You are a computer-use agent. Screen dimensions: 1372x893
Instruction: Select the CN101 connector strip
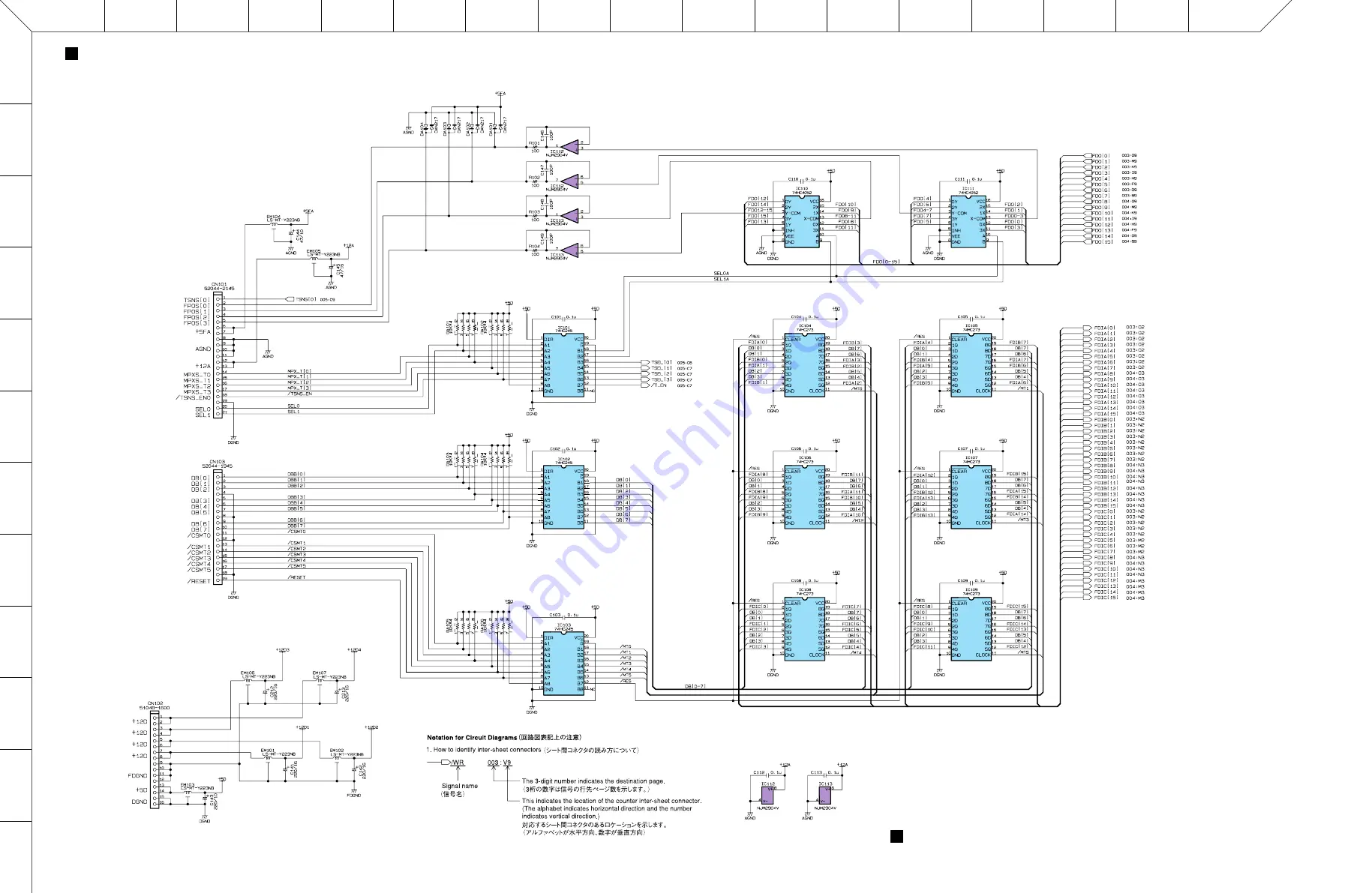click(x=218, y=355)
